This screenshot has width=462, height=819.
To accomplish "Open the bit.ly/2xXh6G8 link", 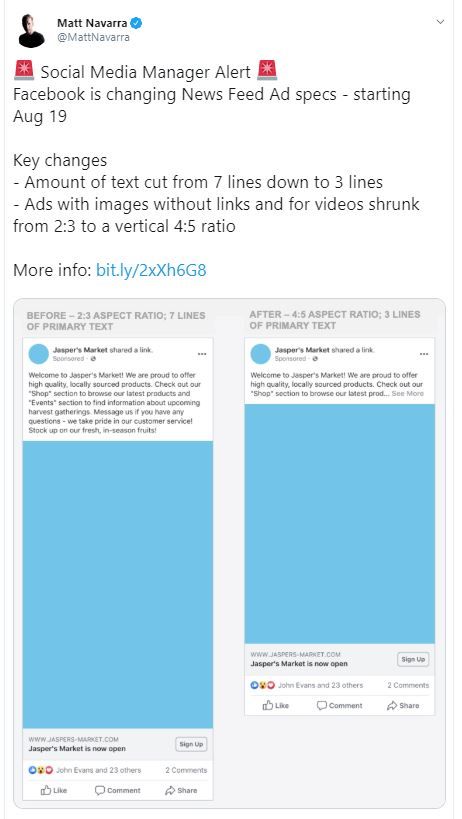I will [x=151, y=270].
